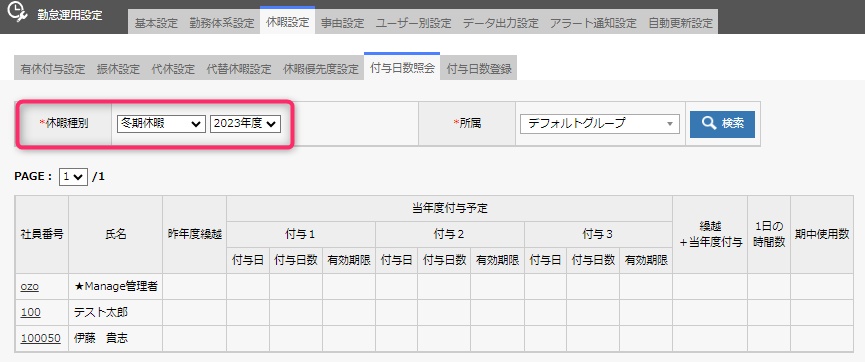Click the 当年度付与予定 header
Screen dimensions: 865x362
[450, 209]
